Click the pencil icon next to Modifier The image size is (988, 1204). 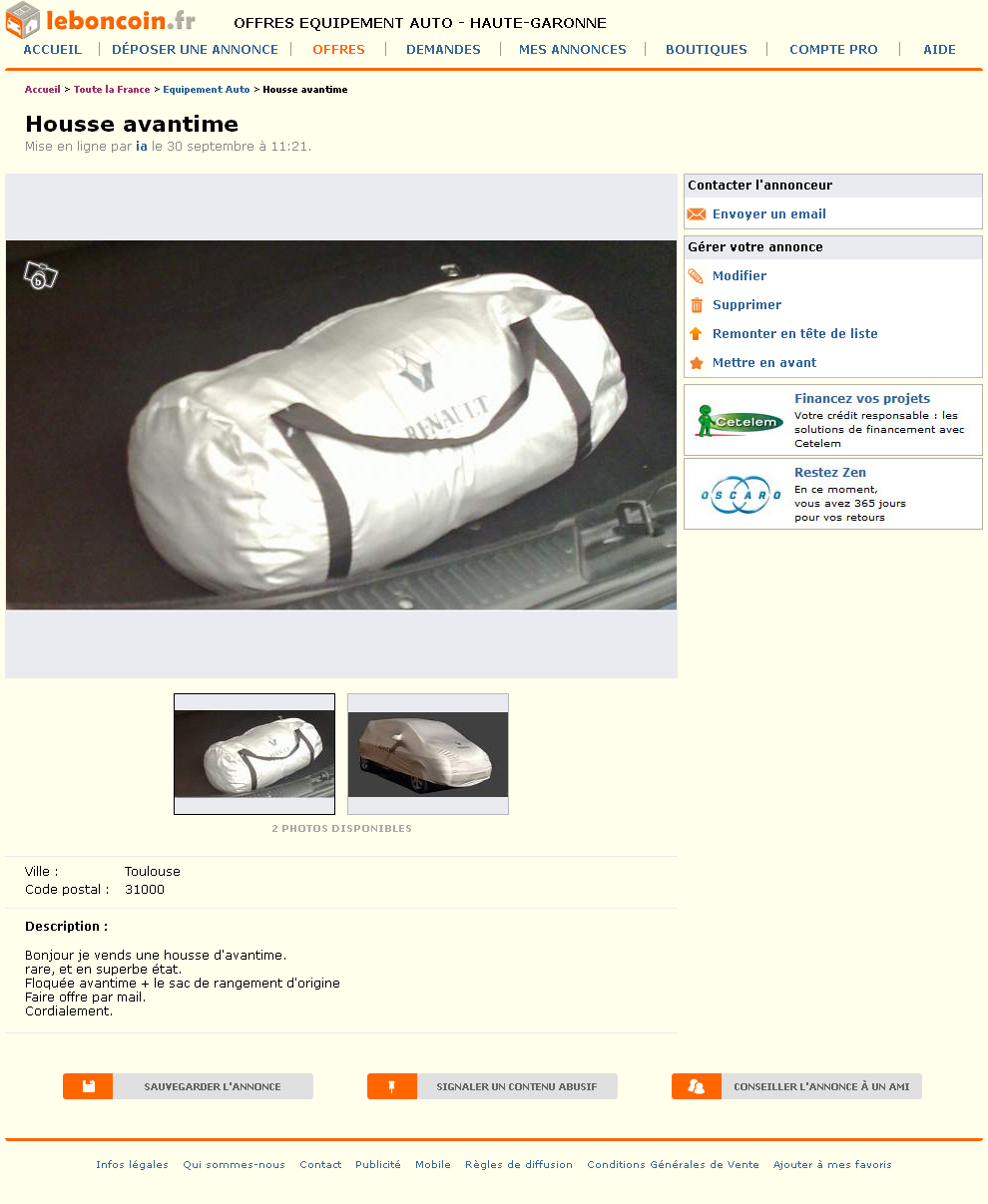697,276
